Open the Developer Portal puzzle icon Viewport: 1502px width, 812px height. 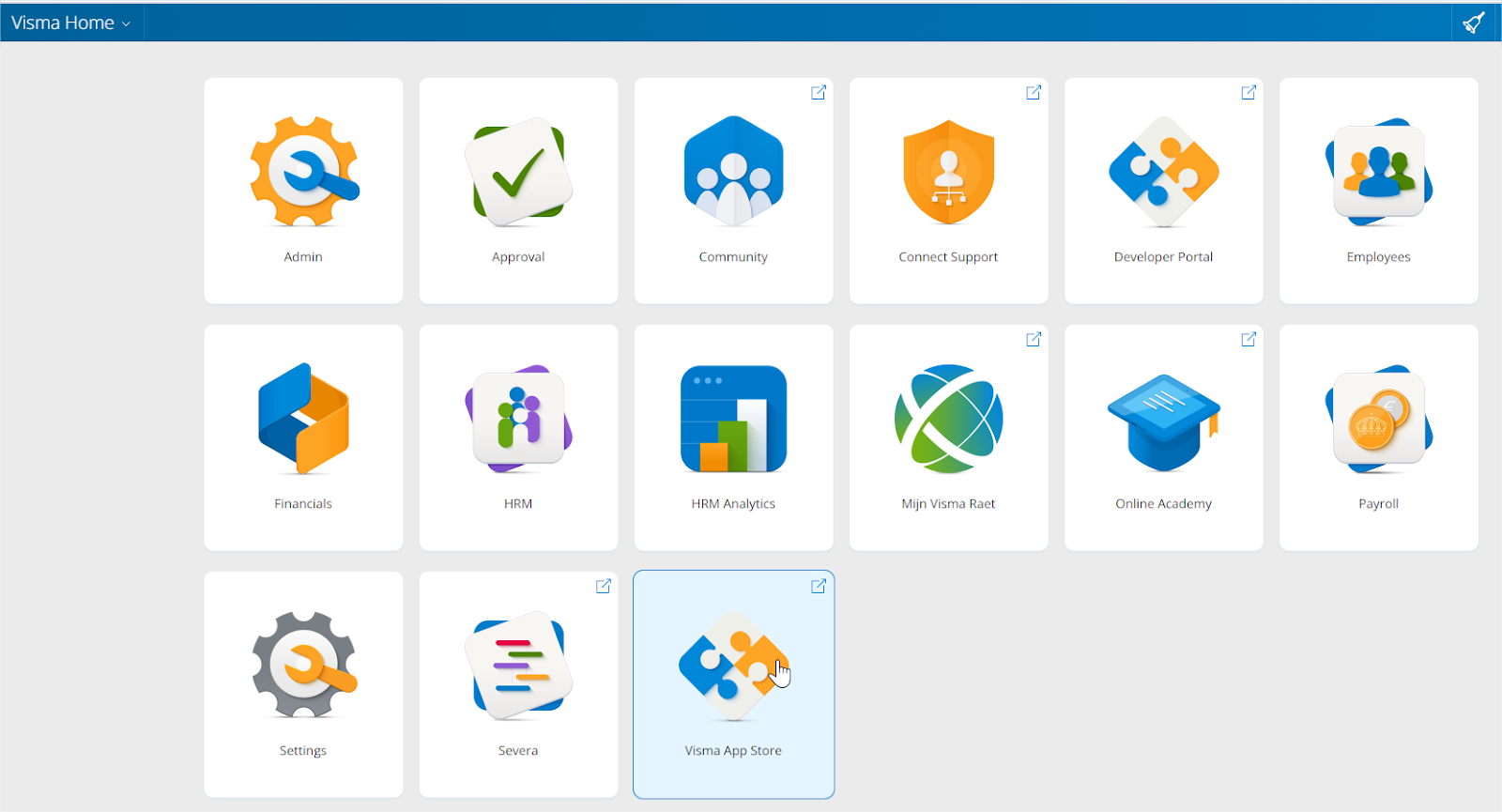pos(1163,172)
